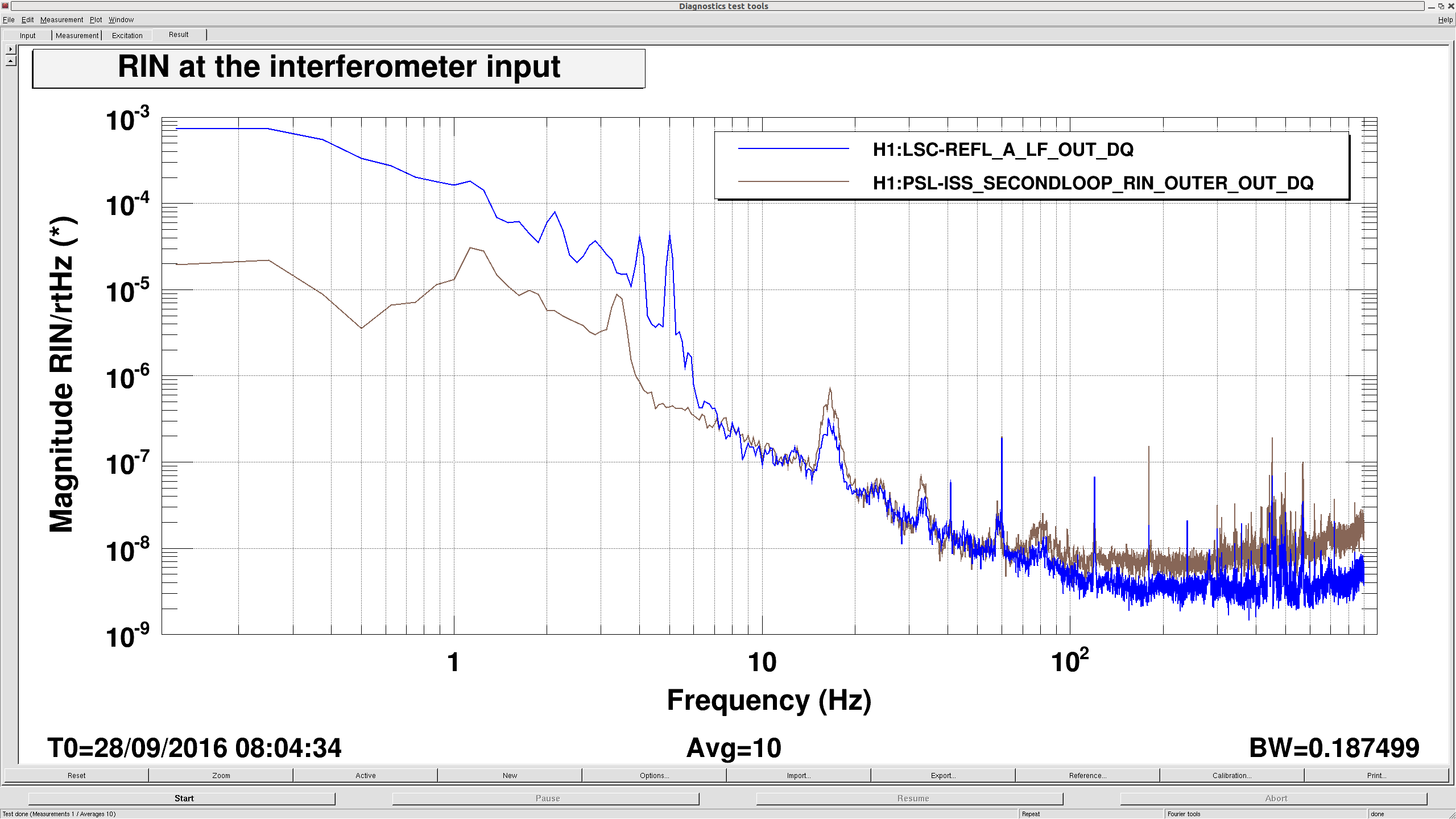Click the Reset plot button

[x=76, y=776]
